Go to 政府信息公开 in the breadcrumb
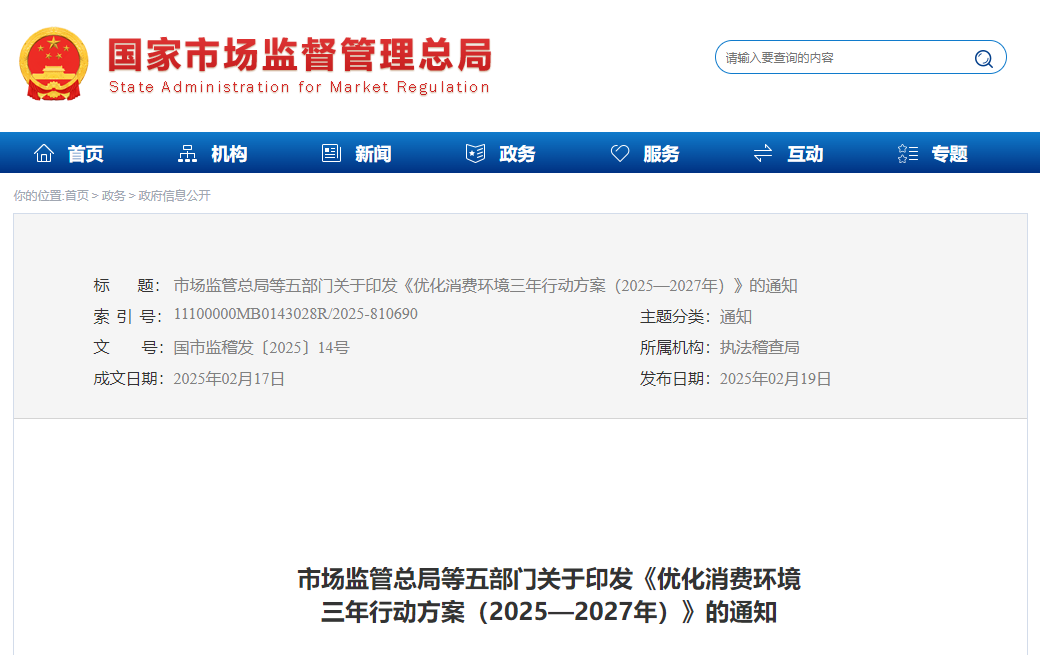This screenshot has height=655, width=1040. [x=174, y=196]
